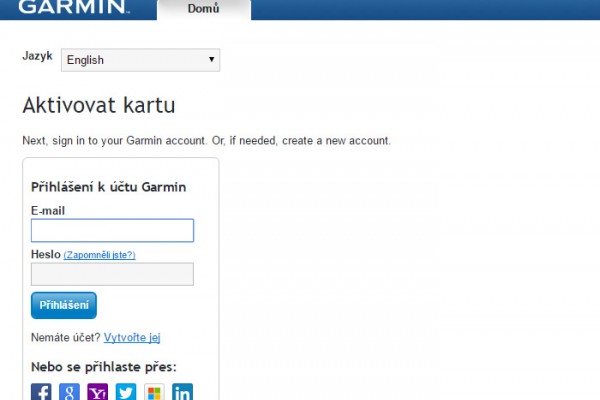Click the Přihlášení k účtu Garmin heading
This screenshot has height=400, width=600.
point(108,187)
